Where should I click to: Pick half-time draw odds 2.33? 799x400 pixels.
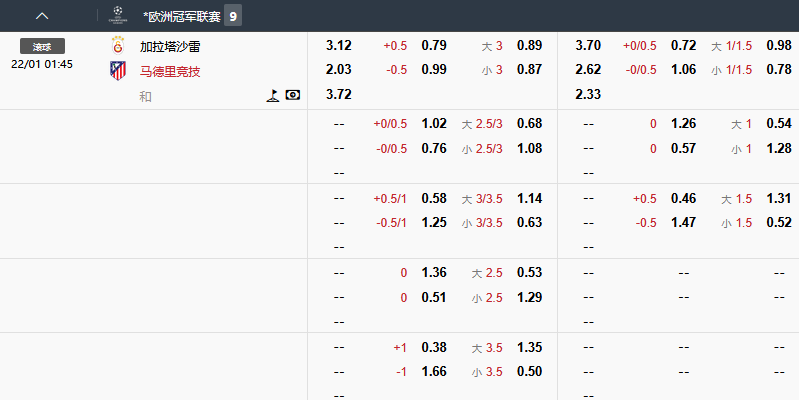coord(589,93)
